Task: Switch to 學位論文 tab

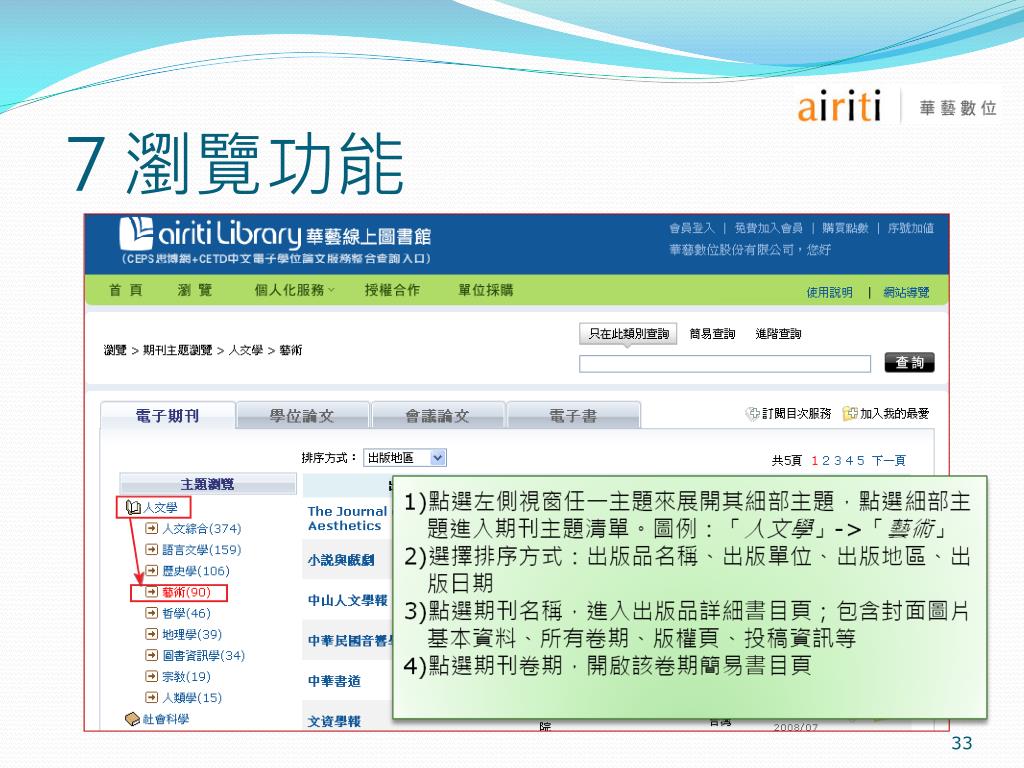Action: [x=302, y=415]
